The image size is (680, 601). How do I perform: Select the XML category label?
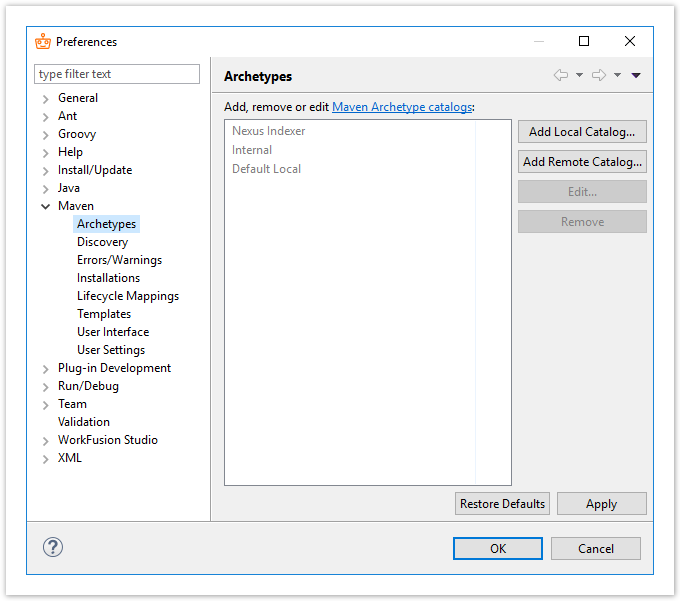pos(70,458)
